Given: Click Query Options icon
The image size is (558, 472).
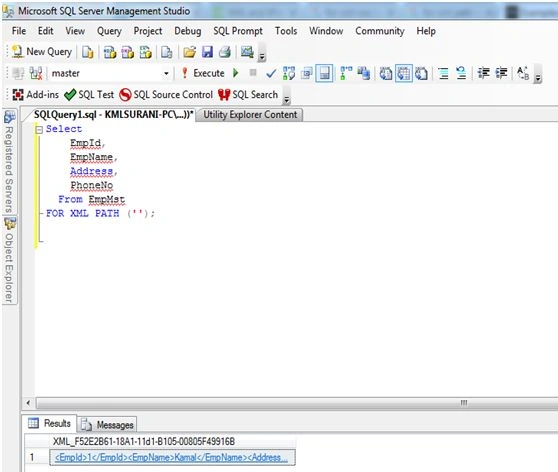Looking at the screenshot, I should point(306,74).
